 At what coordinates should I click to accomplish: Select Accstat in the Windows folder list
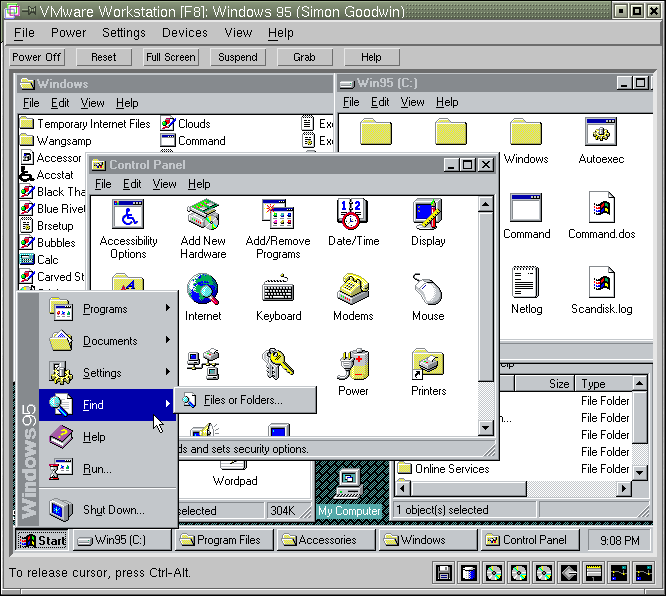[x=47, y=175]
